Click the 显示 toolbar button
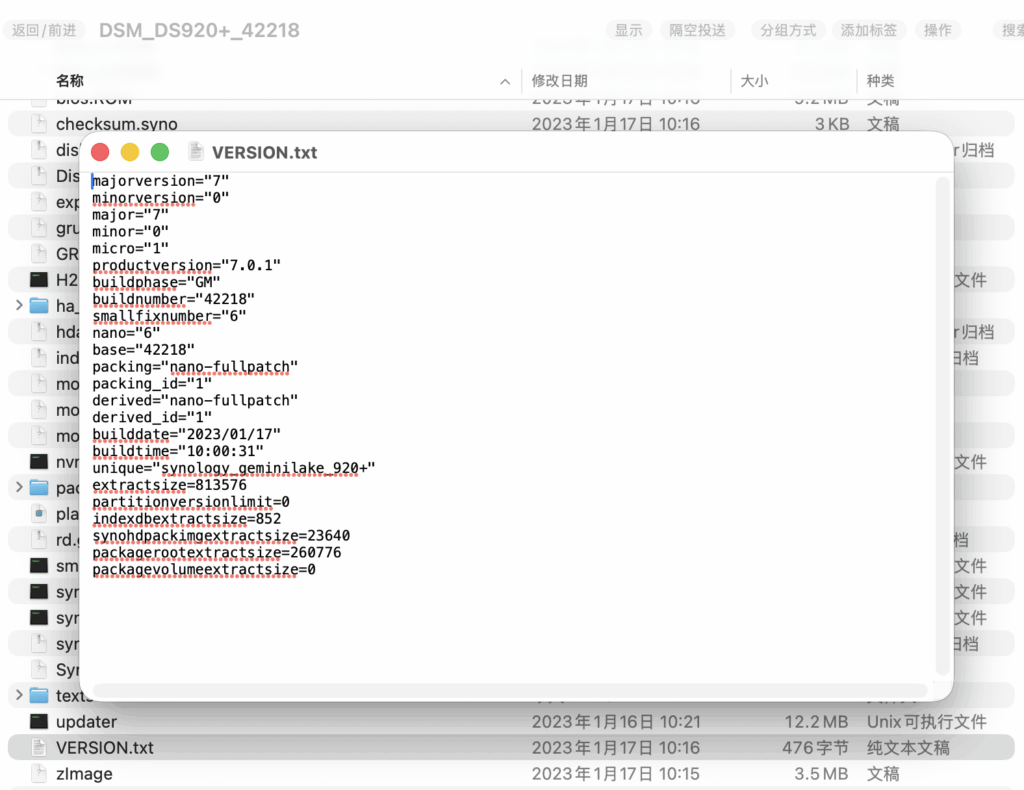 tap(629, 30)
